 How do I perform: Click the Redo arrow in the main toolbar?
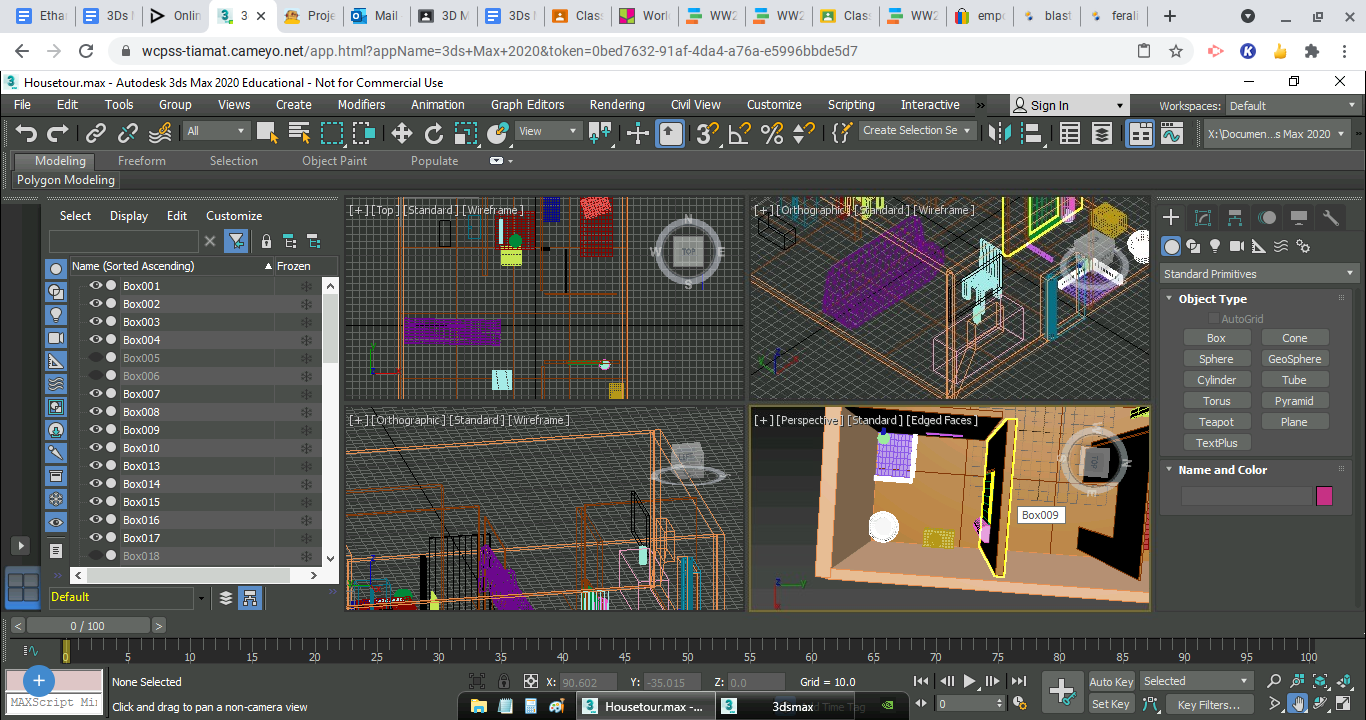pos(58,132)
